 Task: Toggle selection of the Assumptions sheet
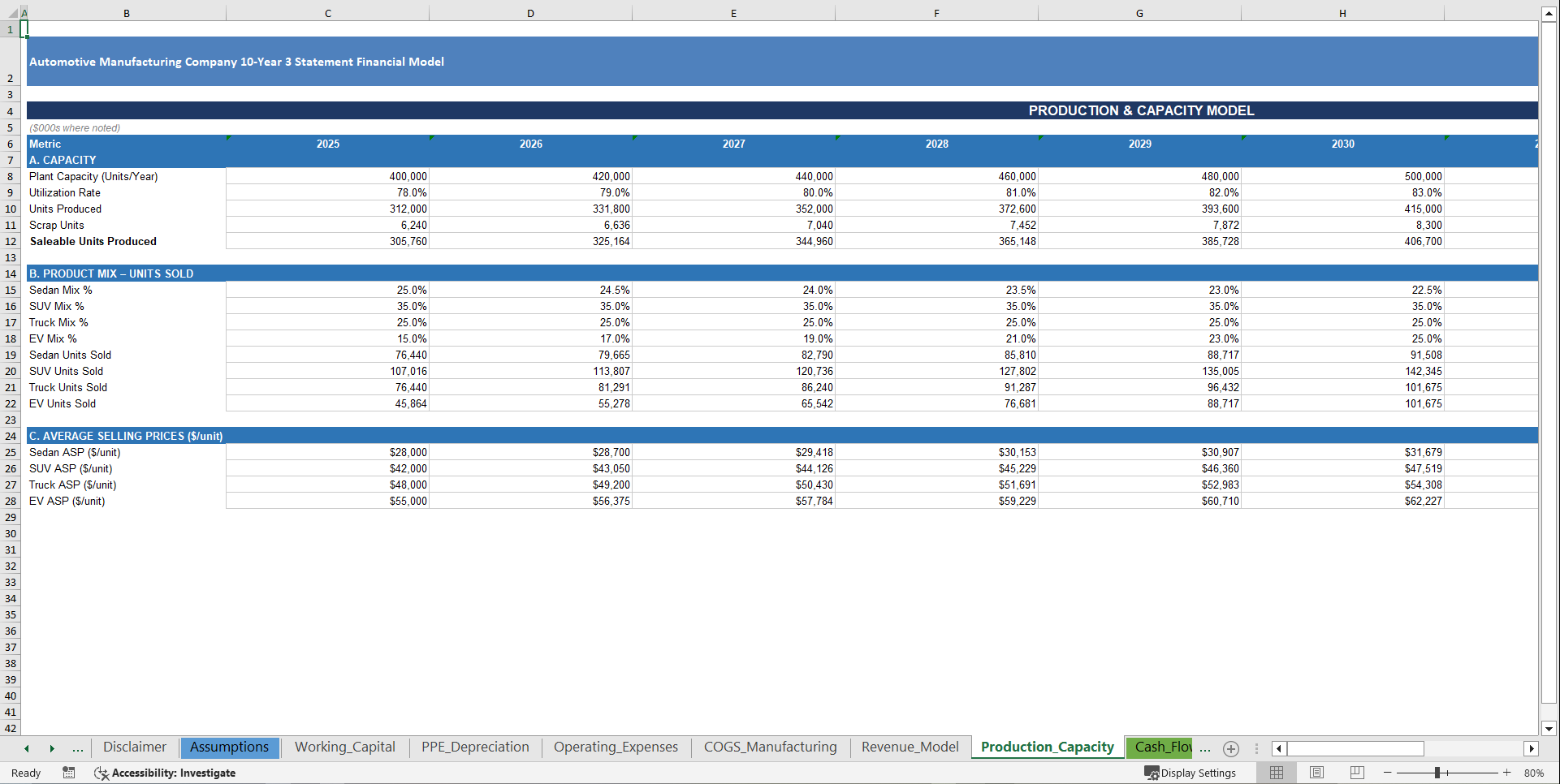230,747
